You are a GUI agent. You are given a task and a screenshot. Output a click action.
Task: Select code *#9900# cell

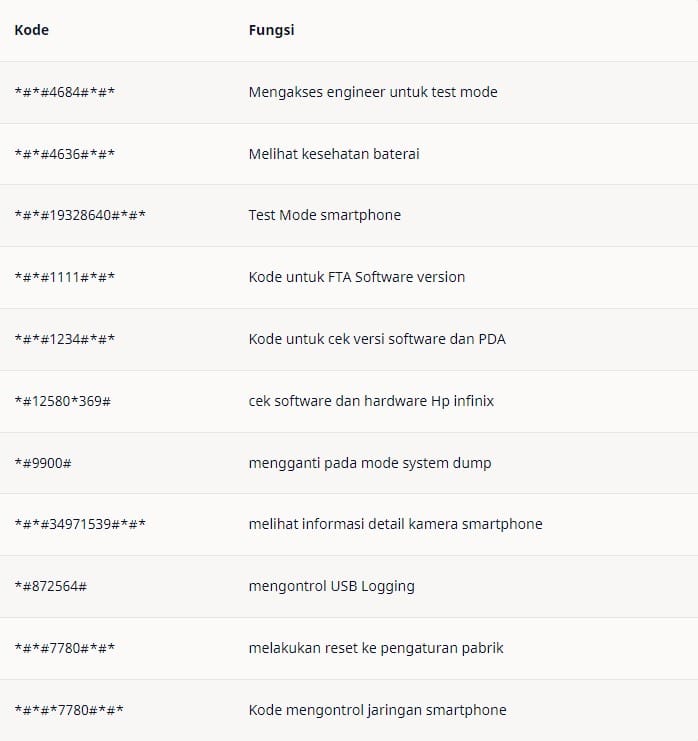click(43, 463)
